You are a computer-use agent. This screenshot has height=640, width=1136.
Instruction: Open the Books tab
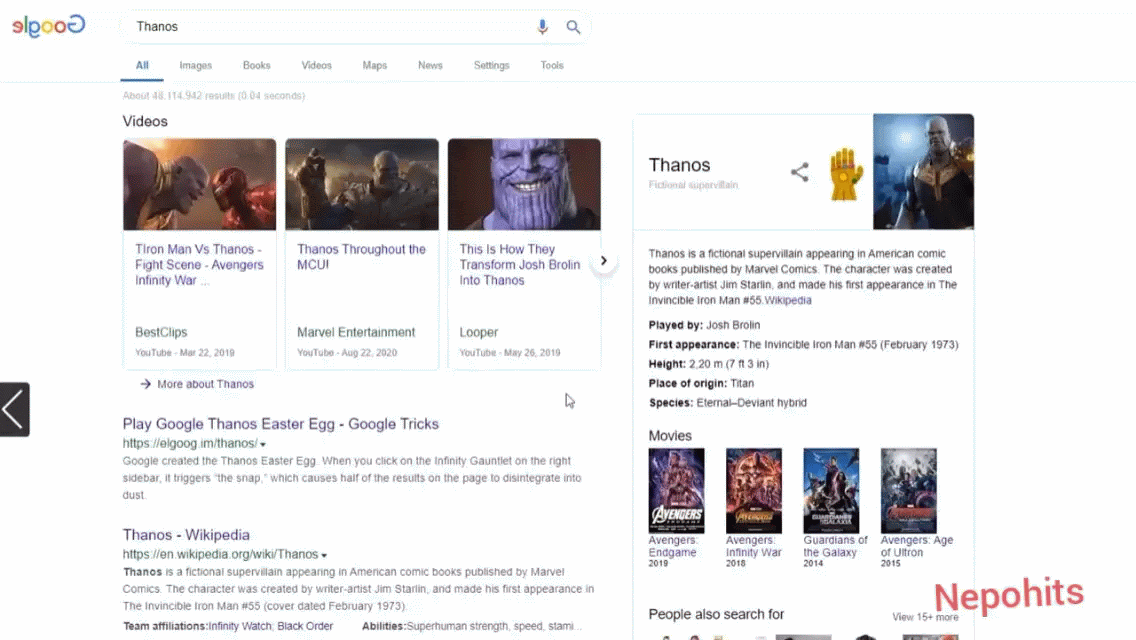click(x=256, y=65)
